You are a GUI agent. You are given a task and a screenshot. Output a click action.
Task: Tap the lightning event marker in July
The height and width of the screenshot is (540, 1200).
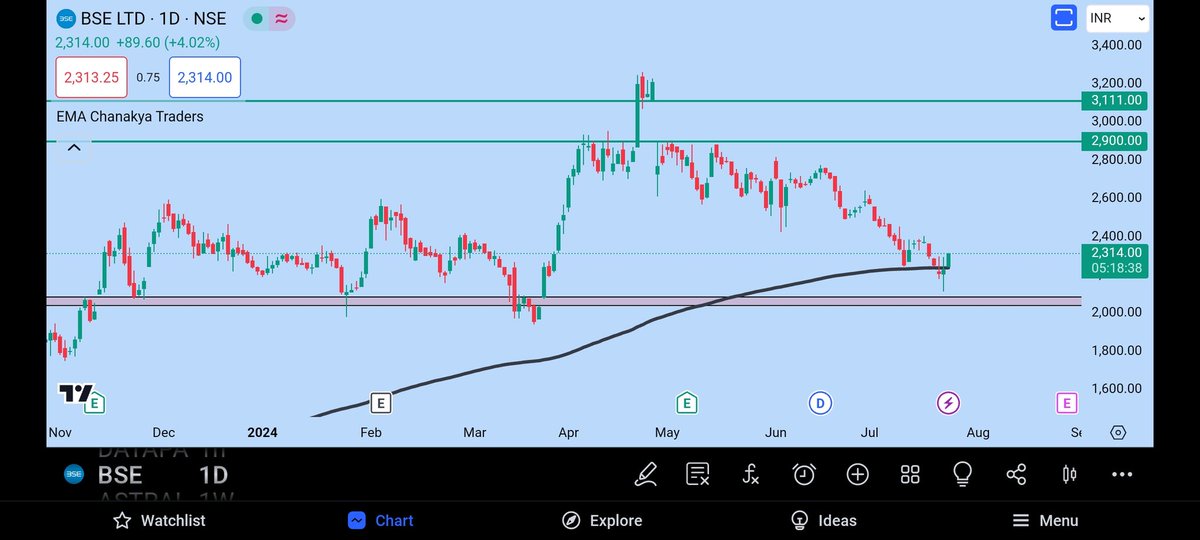(948, 403)
